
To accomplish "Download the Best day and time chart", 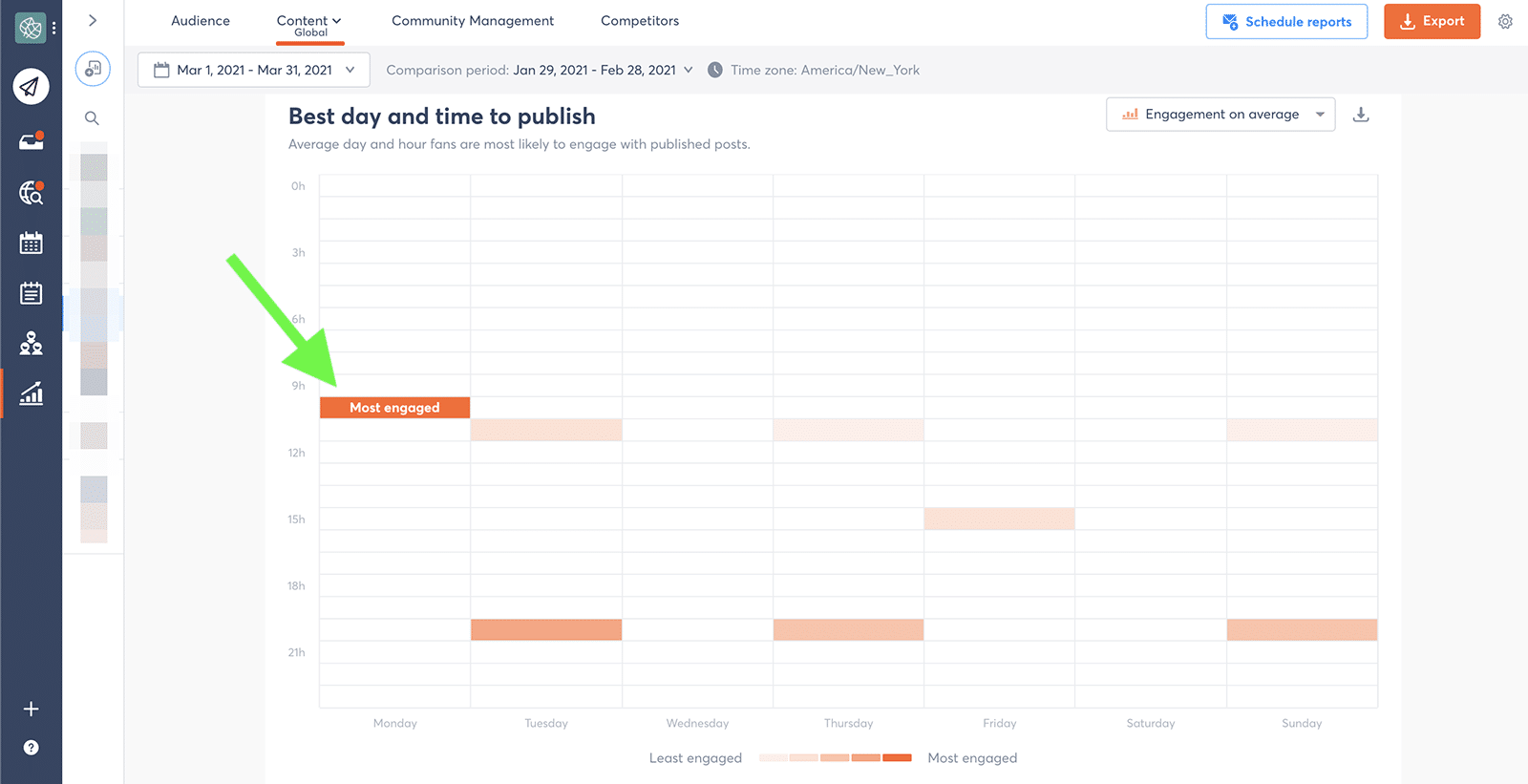I will click(x=1361, y=115).
